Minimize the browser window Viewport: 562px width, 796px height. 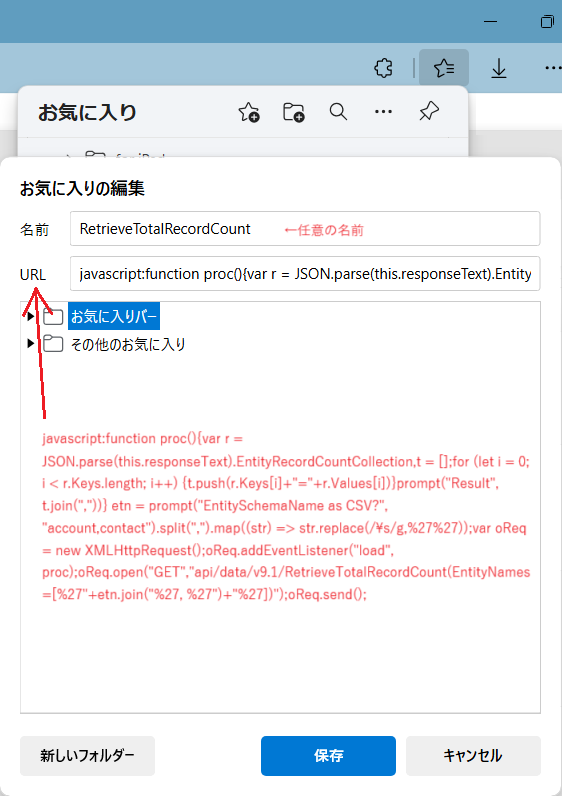[490, 22]
